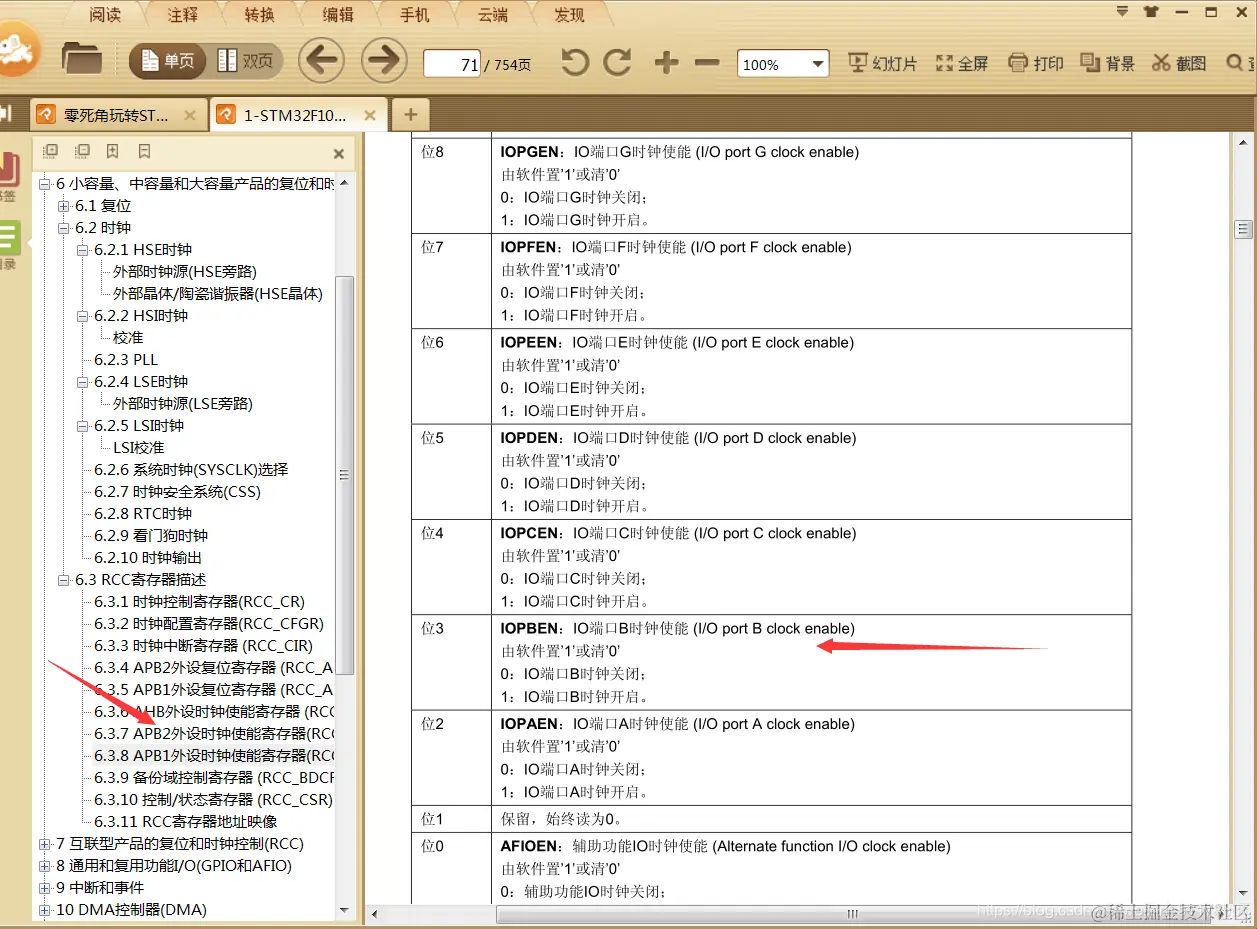
Task: Expand chapter 10 DMA控制器 node
Action: coord(44,910)
